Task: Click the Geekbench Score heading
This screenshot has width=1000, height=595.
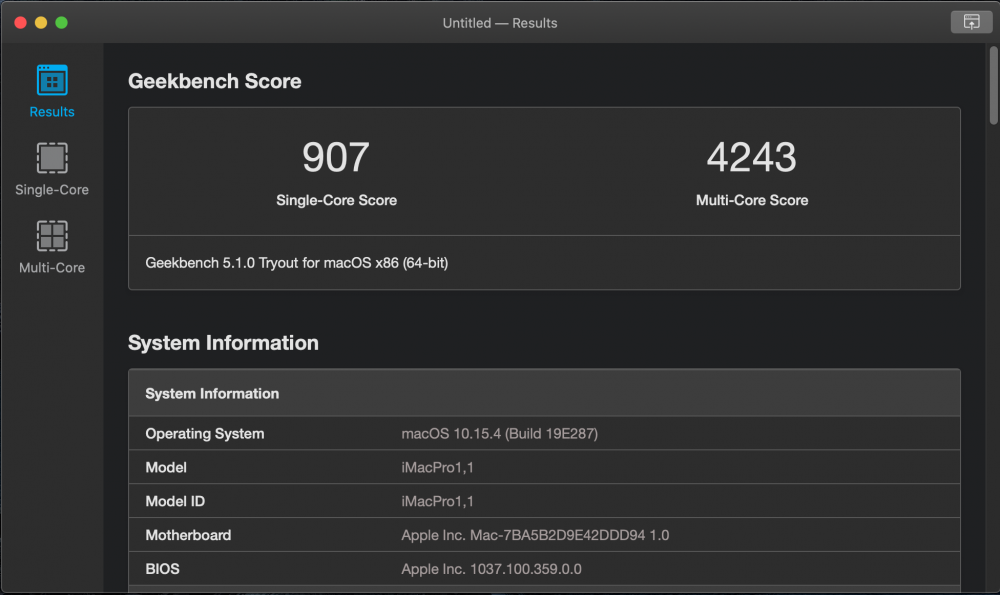Action: 214,81
